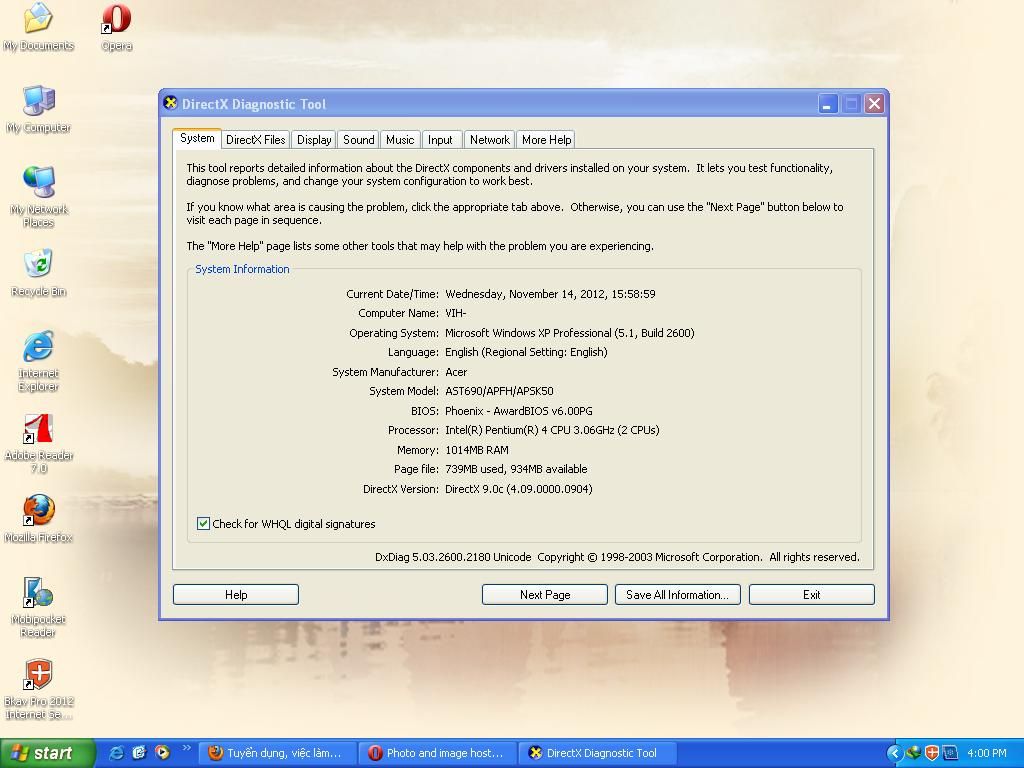Click the language value 'English (Regional Setting: English)'
The width and height of the screenshot is (1024, 768).
526,352
